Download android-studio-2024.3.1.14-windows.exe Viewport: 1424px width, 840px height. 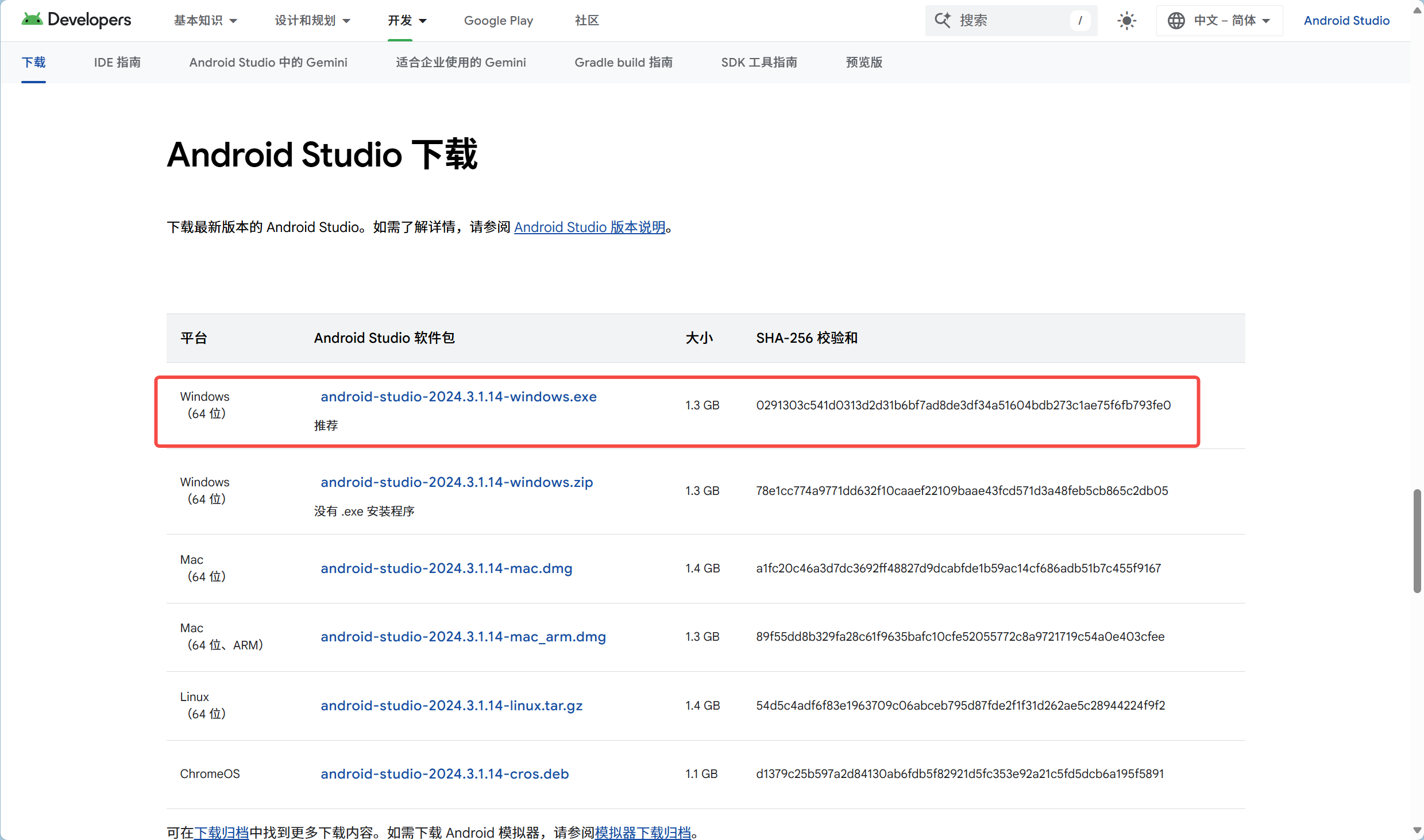pyautogui.click(x=458, y=397)
